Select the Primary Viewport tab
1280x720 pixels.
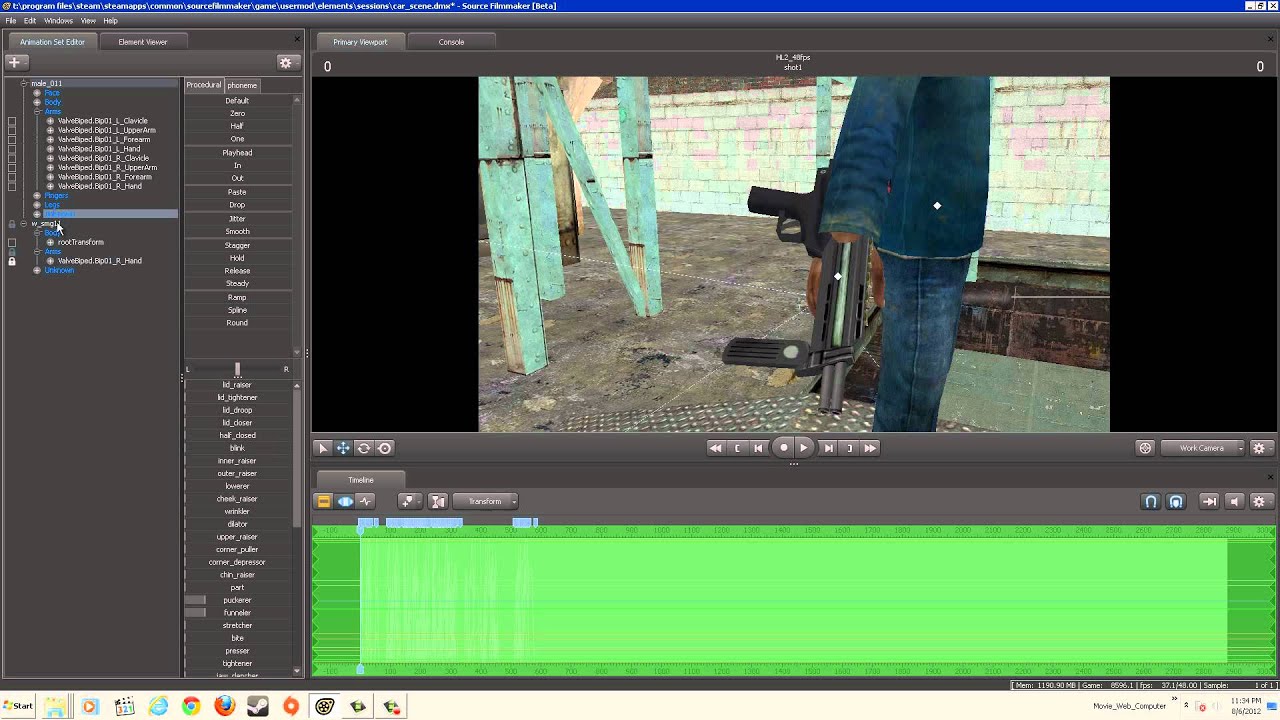[x=360, y=42]
